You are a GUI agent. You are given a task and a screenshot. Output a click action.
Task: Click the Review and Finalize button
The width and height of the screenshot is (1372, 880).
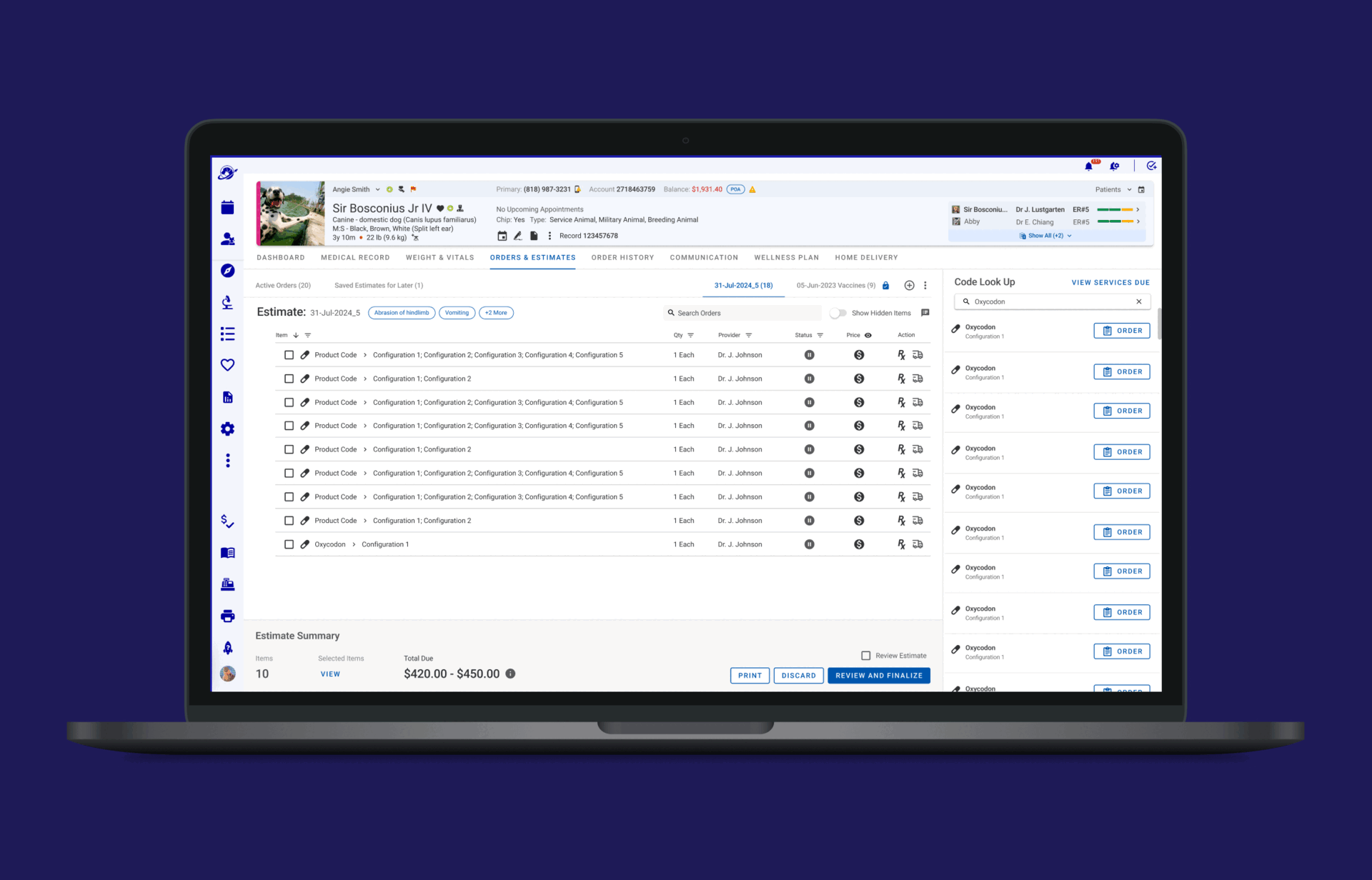878,676
